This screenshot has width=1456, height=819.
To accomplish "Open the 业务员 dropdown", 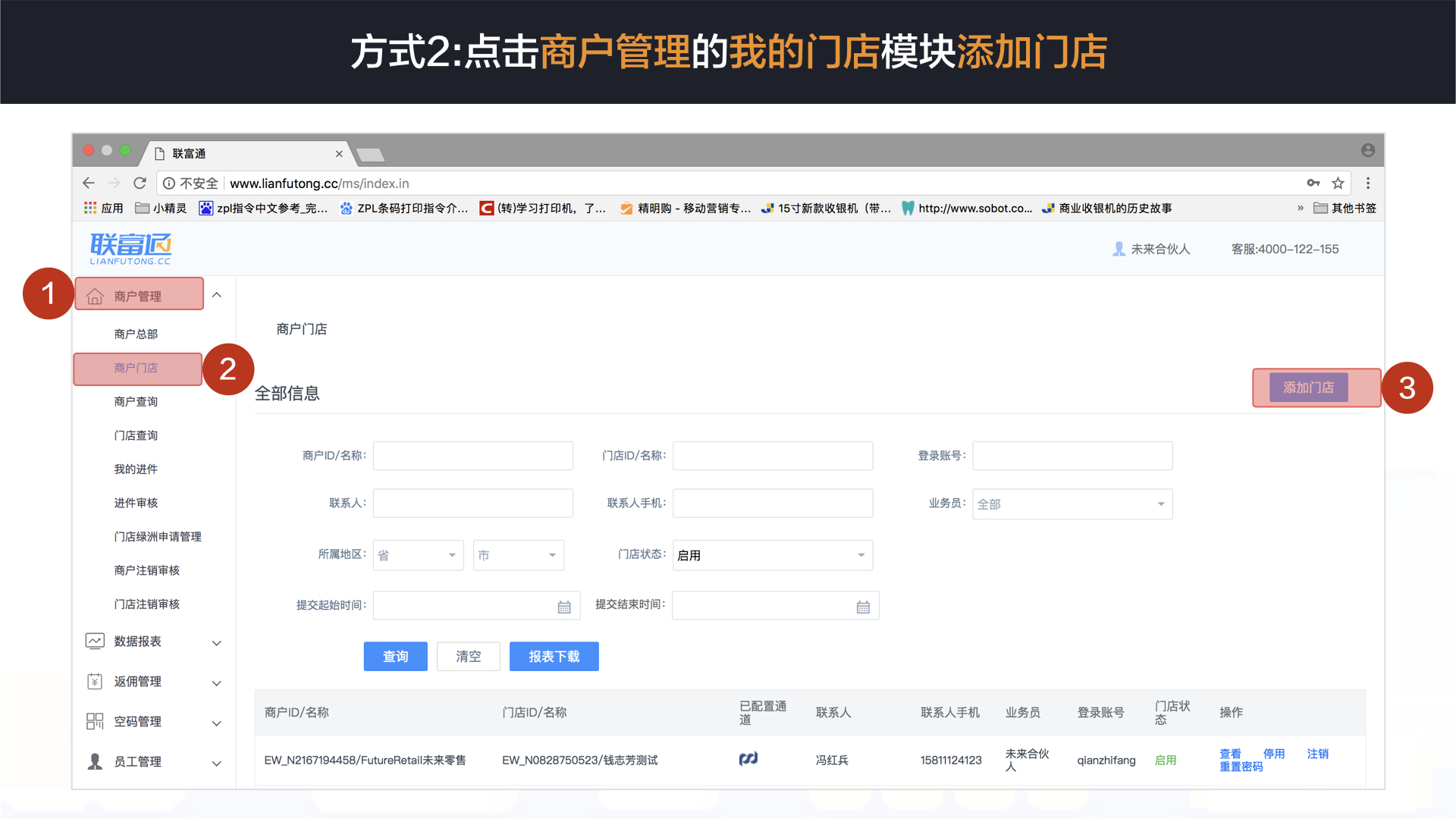I will 1072,504.
